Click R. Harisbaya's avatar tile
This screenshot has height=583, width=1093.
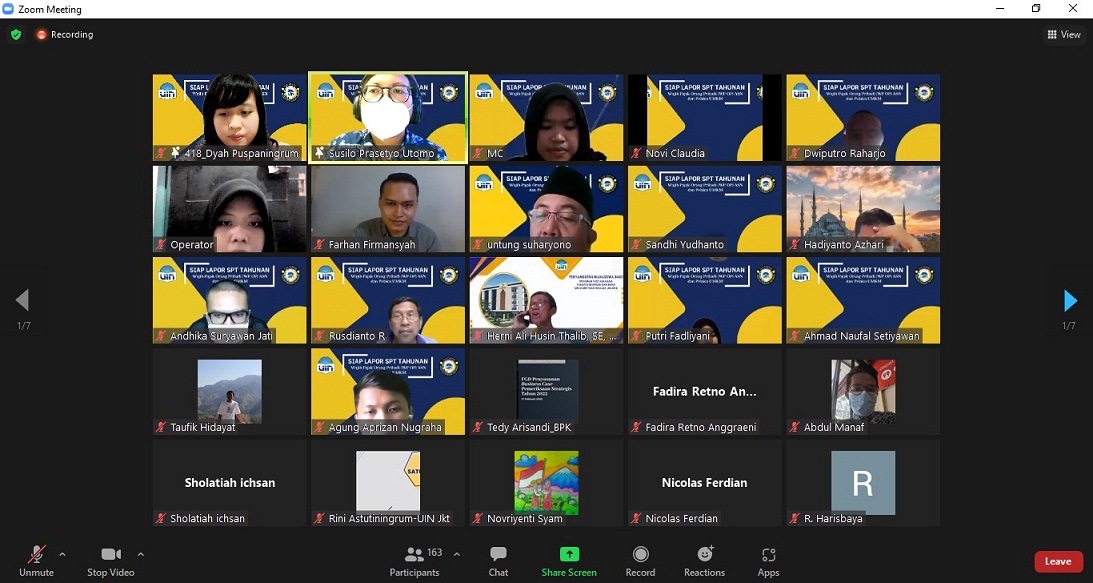pyautogui.click(x=863, y=484)
